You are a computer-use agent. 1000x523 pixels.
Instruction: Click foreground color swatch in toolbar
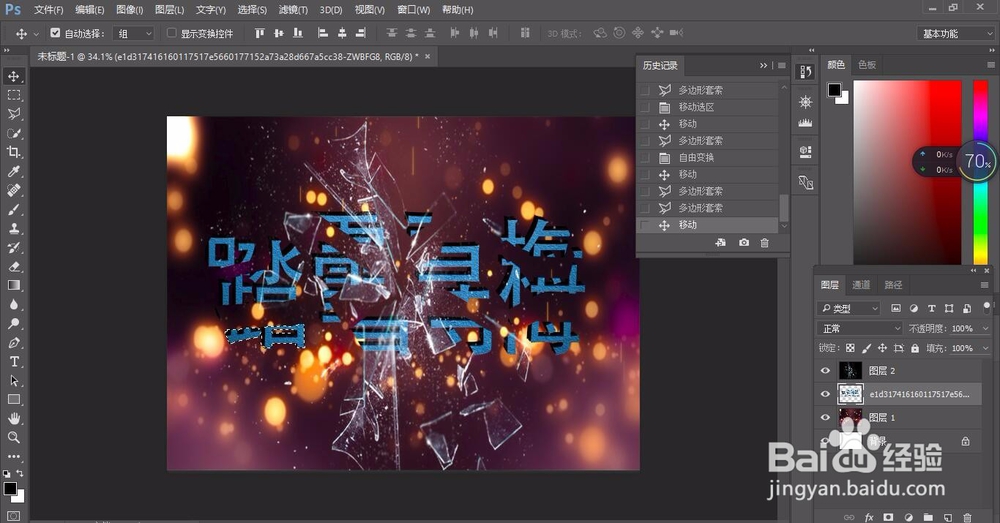(10, 489)
